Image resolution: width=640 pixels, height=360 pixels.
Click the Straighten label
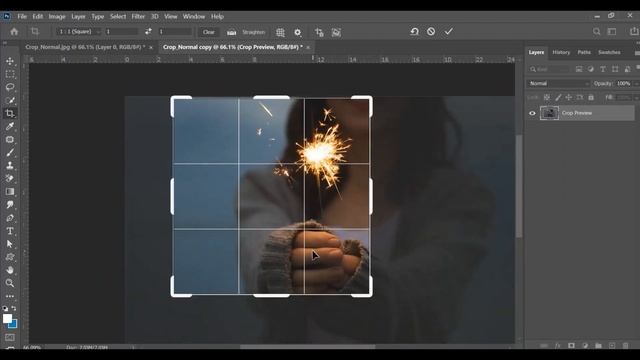pyautogui.click(x=253, y=32)
